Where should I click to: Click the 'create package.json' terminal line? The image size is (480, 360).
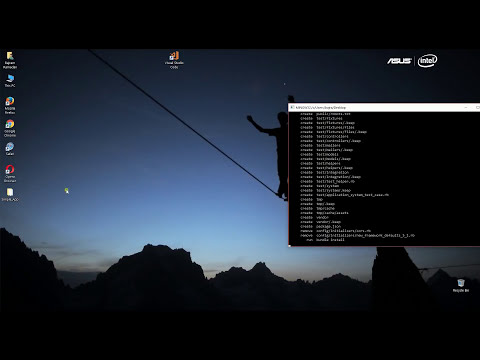point(320,226)
